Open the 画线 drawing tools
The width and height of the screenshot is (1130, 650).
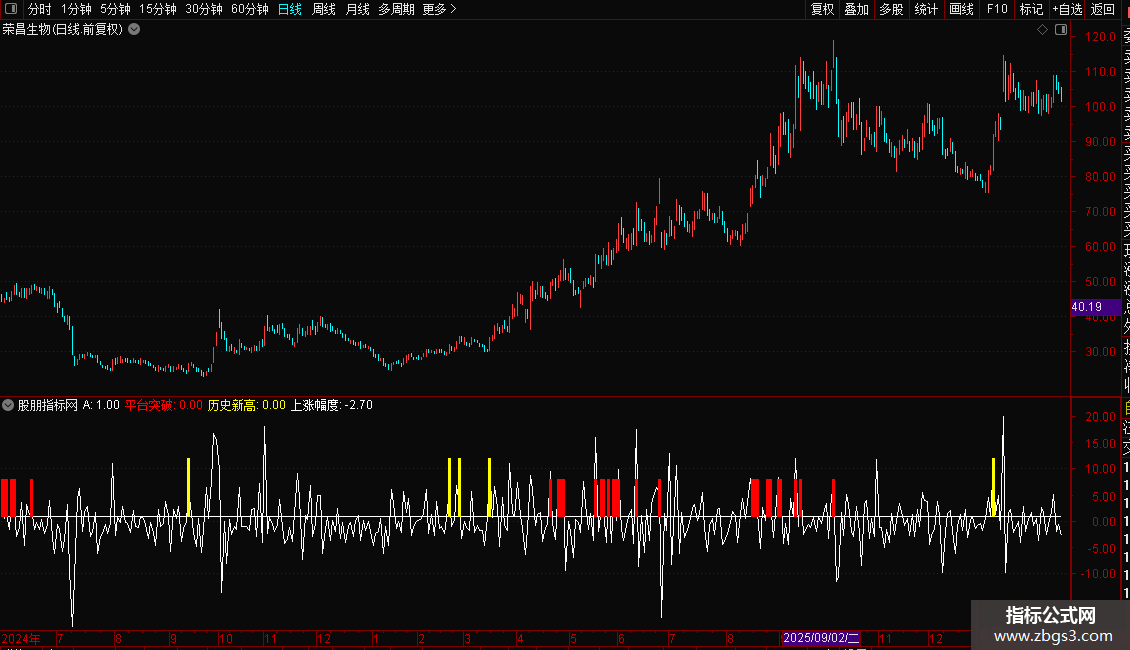pyautogui.click(x=961, y=9)
